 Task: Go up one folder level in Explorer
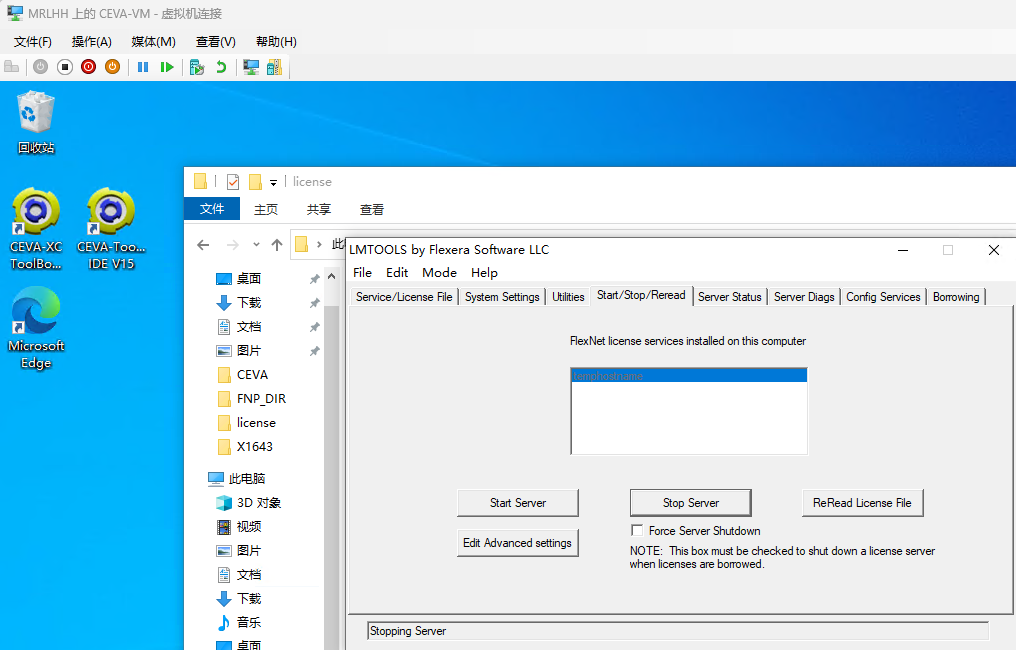pyautogui.click(x=277, y=245)
